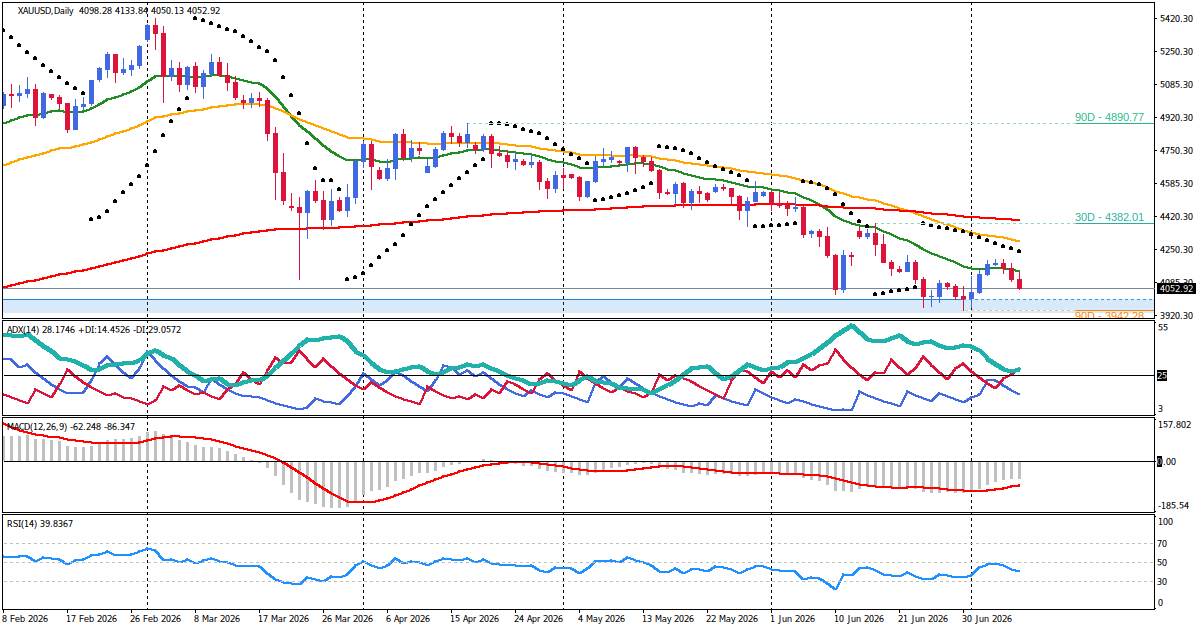Click price axis value 3920.30
1200x630 pixels.
click(1177, 316)
